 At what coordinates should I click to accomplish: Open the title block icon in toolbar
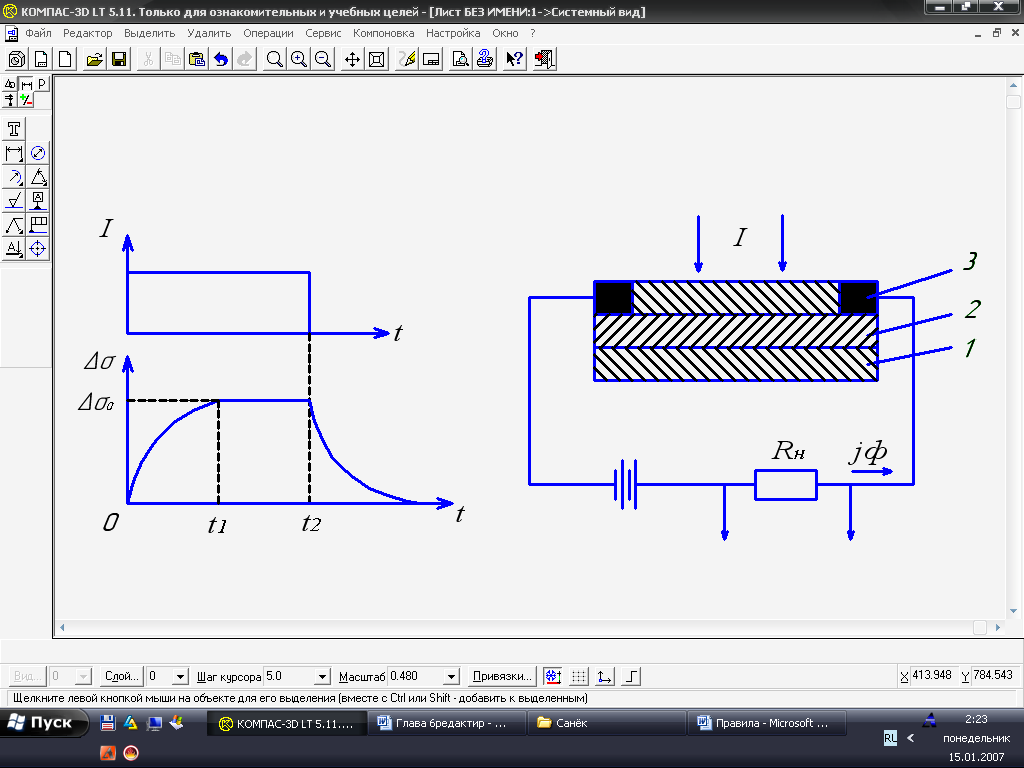[431, 59]
